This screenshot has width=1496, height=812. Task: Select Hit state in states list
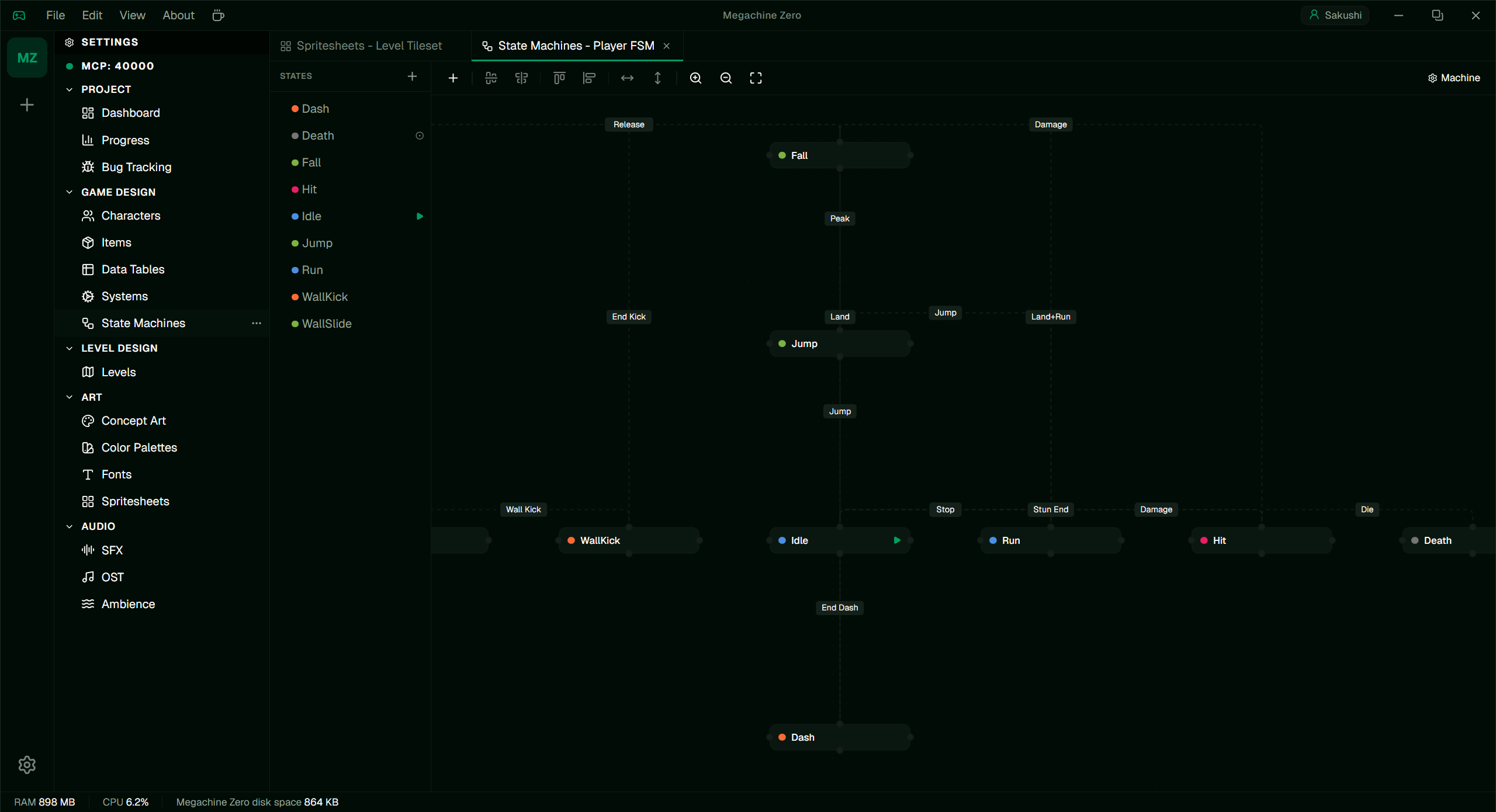351,189
